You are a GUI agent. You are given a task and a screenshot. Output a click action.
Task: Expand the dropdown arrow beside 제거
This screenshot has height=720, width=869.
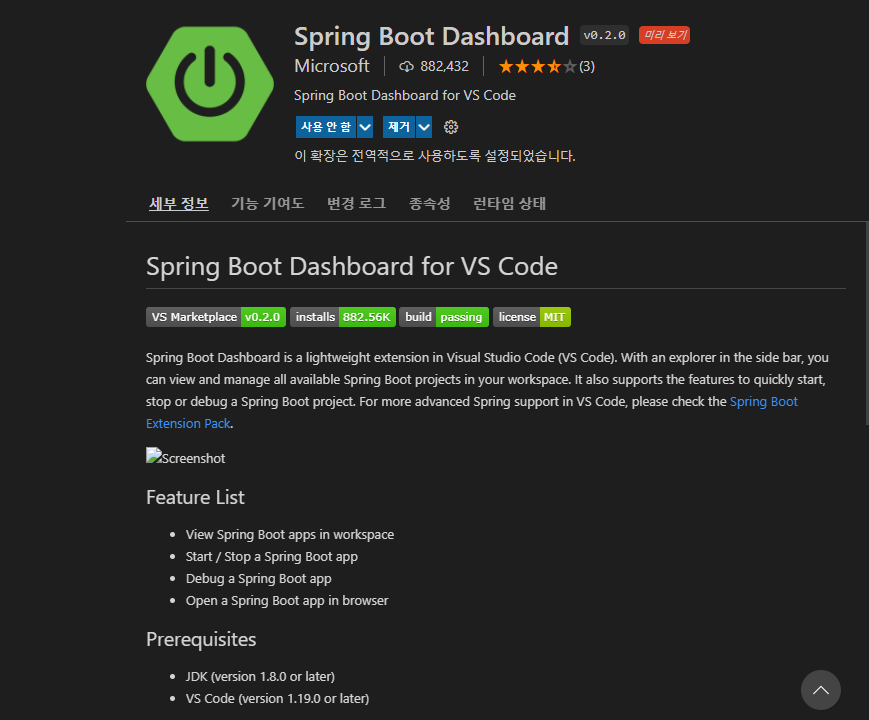pyautogui.click(x=424, y=127)
